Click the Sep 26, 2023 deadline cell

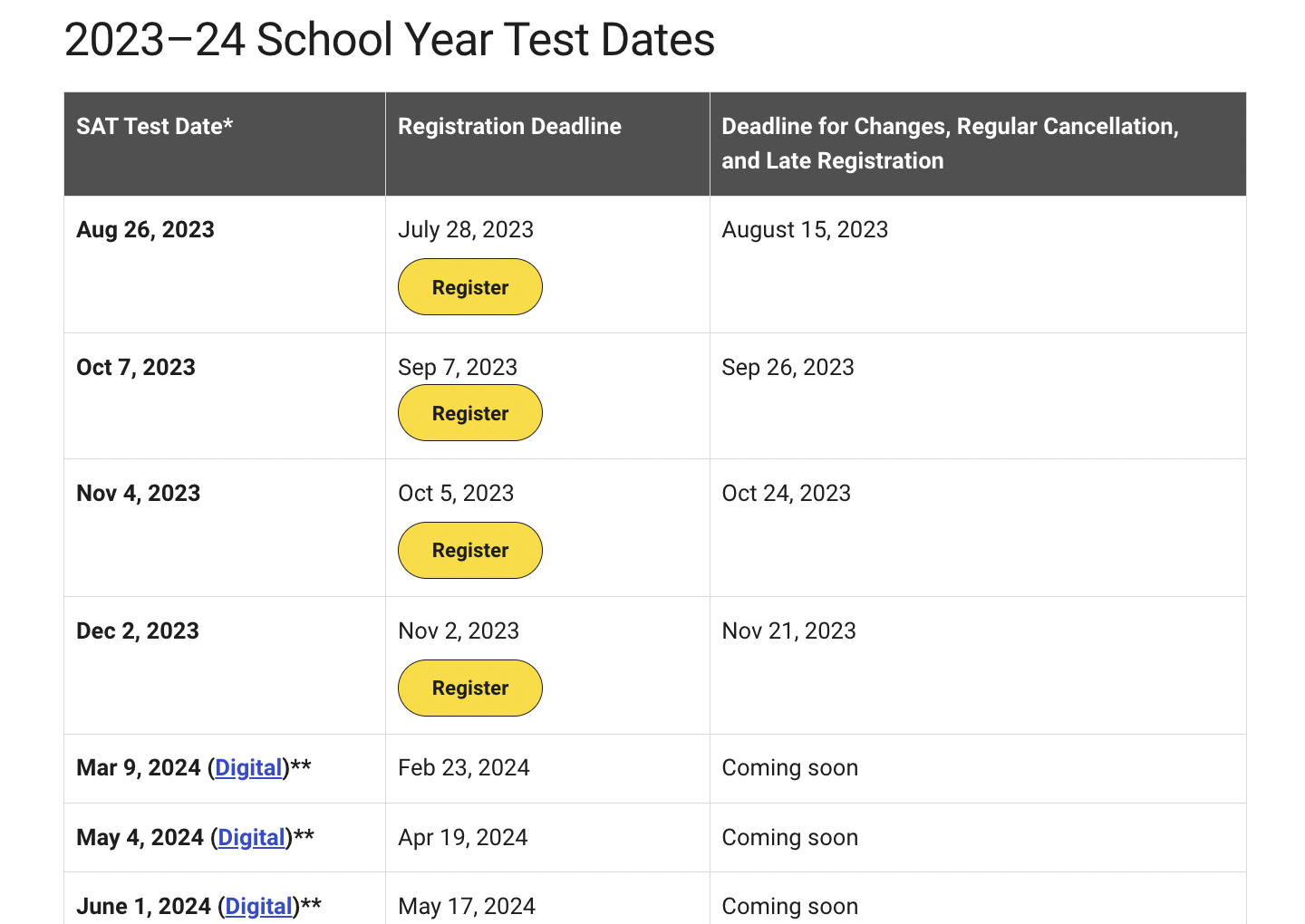pyautogui.click(x=788, y=367)
